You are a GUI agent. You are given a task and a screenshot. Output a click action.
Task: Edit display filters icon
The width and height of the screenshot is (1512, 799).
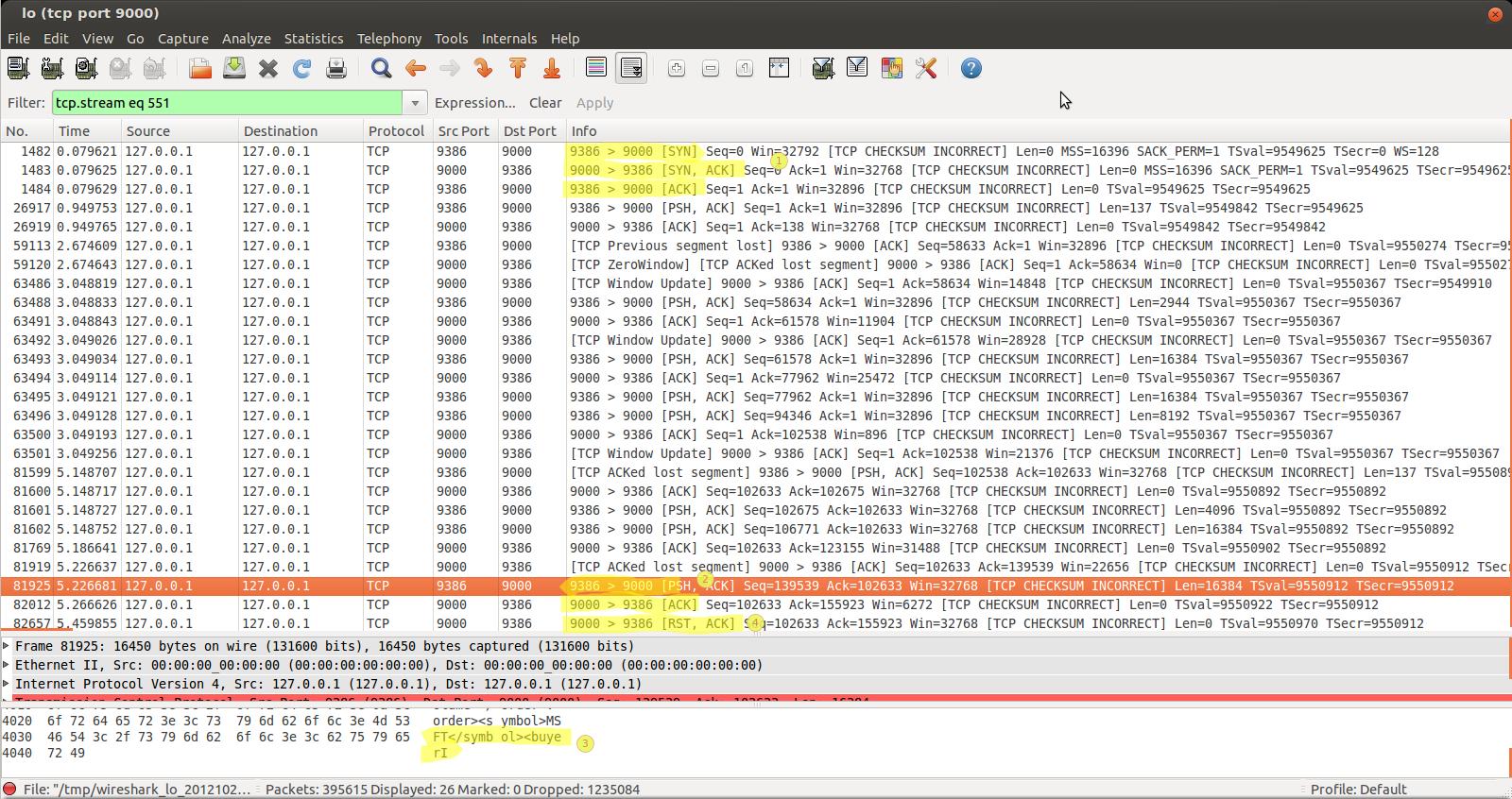tap(857, 68)
